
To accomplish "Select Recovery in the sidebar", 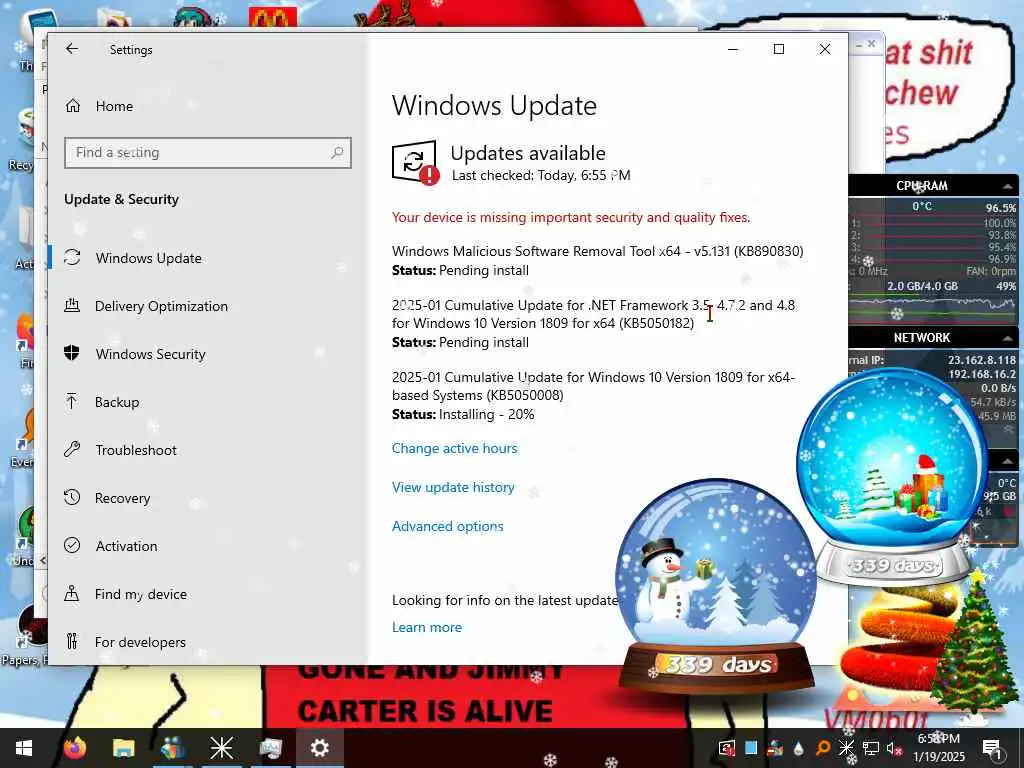I will pyautogui.click(x=122, y=498).
